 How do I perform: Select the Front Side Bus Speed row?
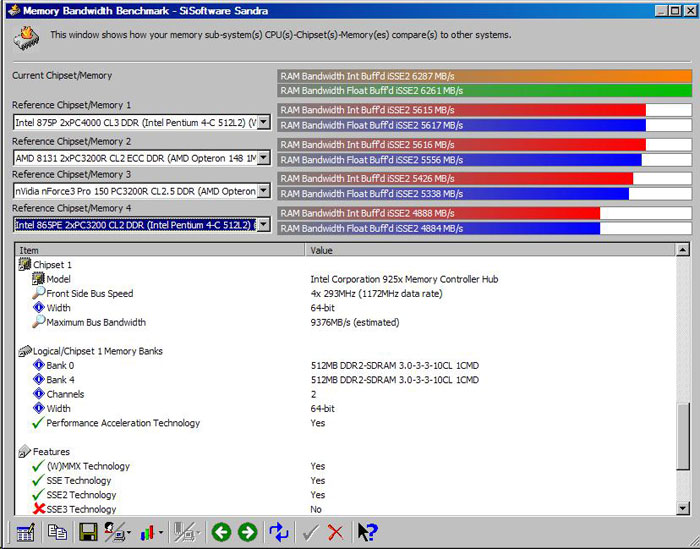click(346, 293)
